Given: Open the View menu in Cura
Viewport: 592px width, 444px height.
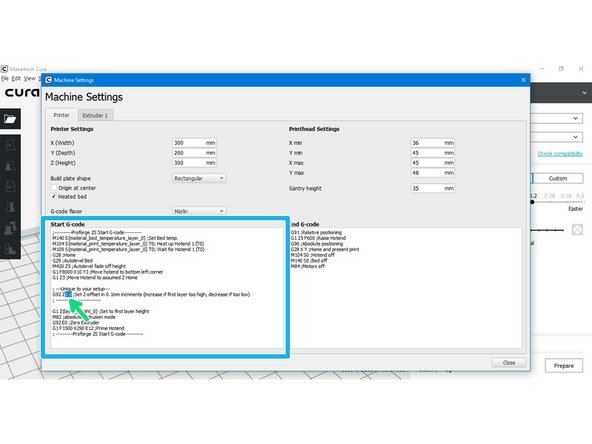Looking at the screenshot, I should [x=29, y=79].
